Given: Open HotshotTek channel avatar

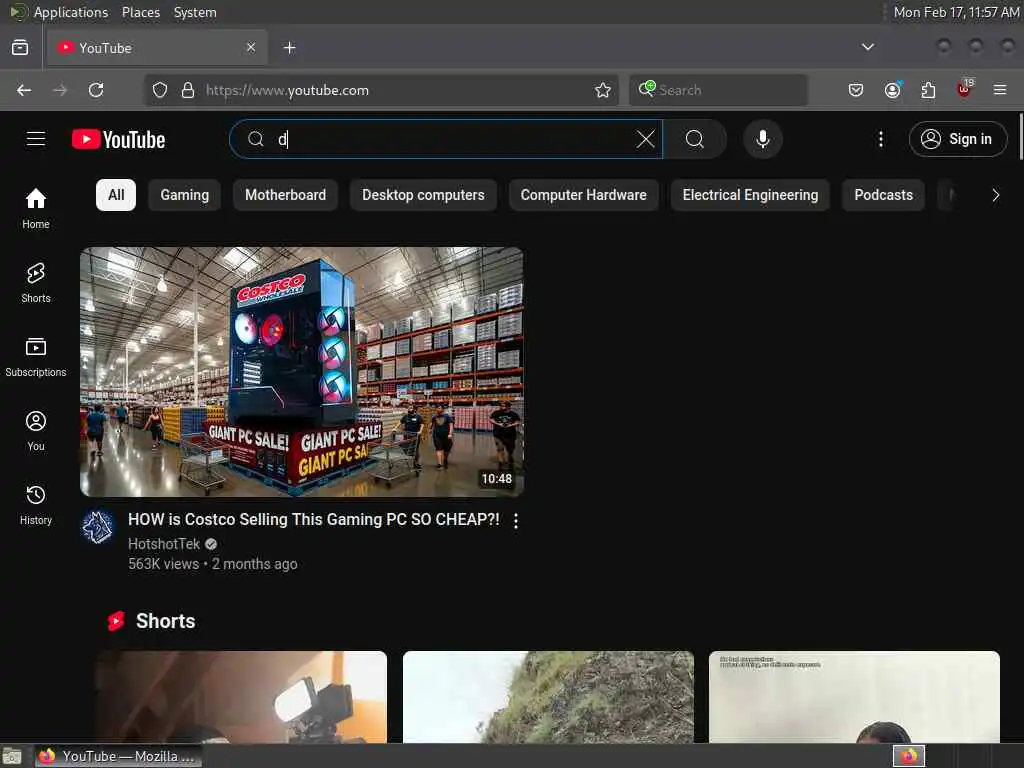Looking at the screenshot, I should tap(98, 527).
